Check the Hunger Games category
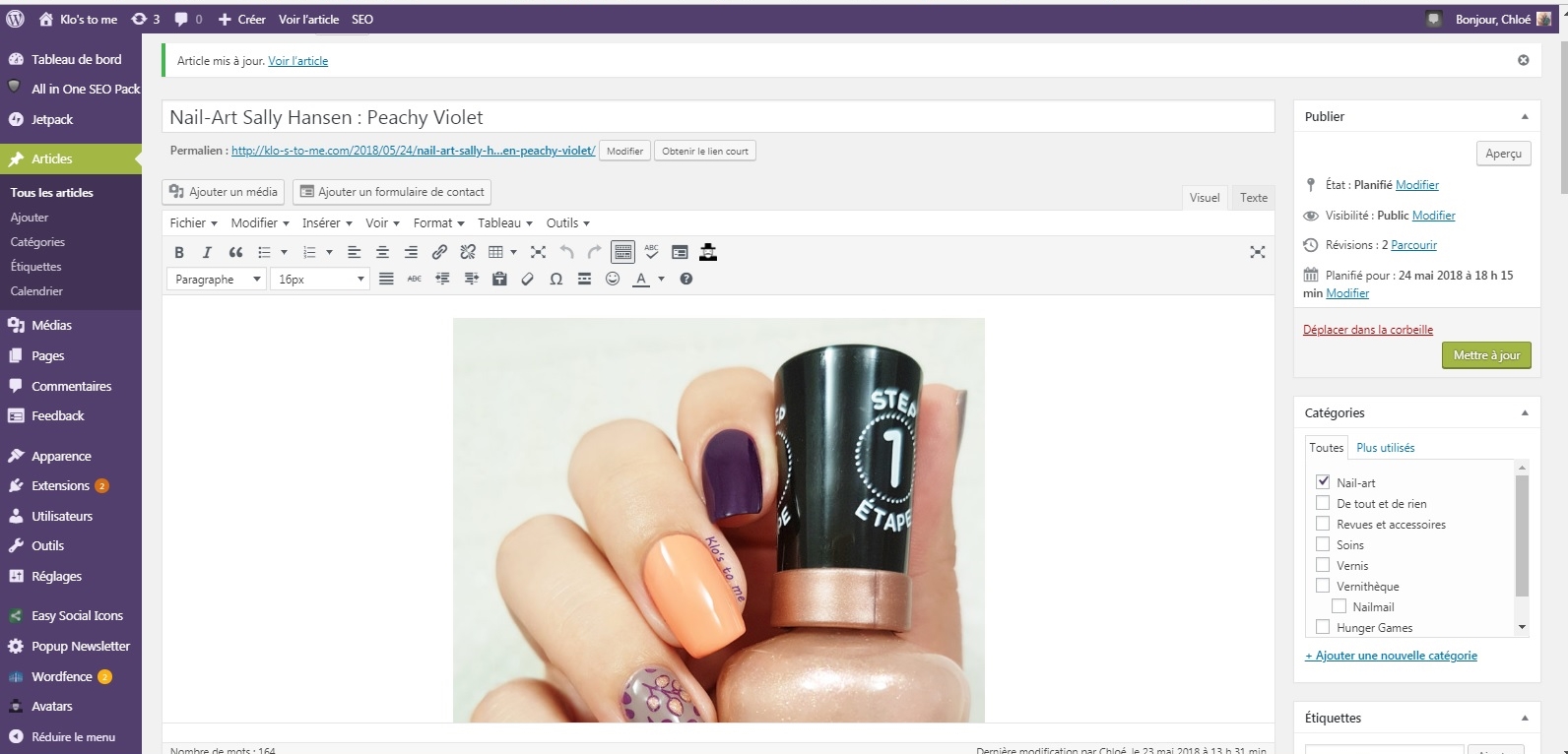This screenshot has width=1568, height=754. click(x=1323, y=627)
